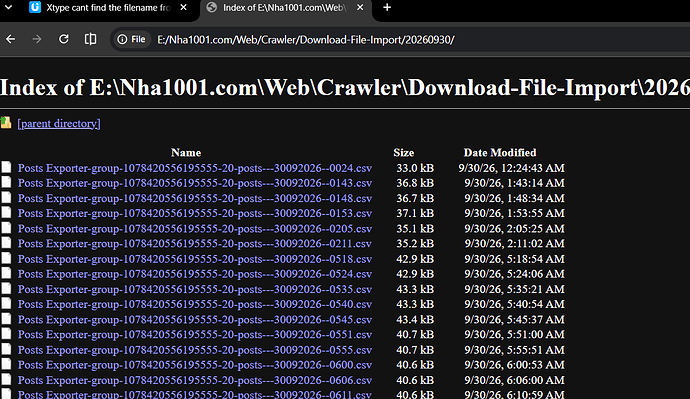Viewport: 690px width, 399px height.
Task: Close the Xtype tab
Action: point(184,7)
